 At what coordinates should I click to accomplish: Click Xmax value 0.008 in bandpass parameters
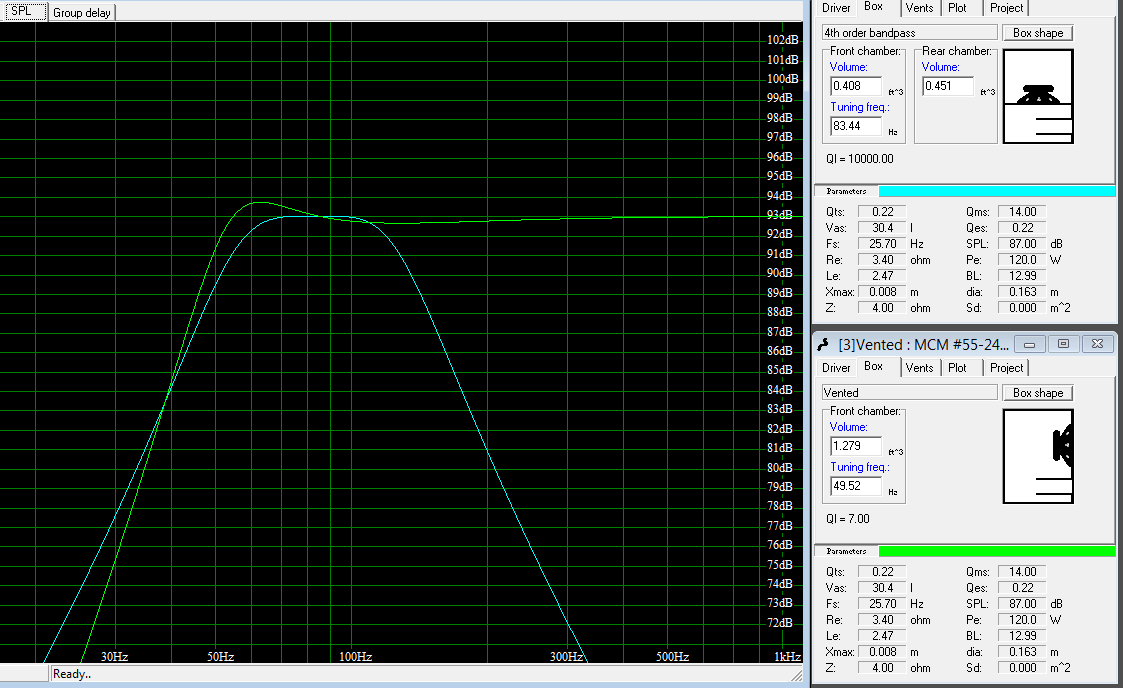coord(882,292)
